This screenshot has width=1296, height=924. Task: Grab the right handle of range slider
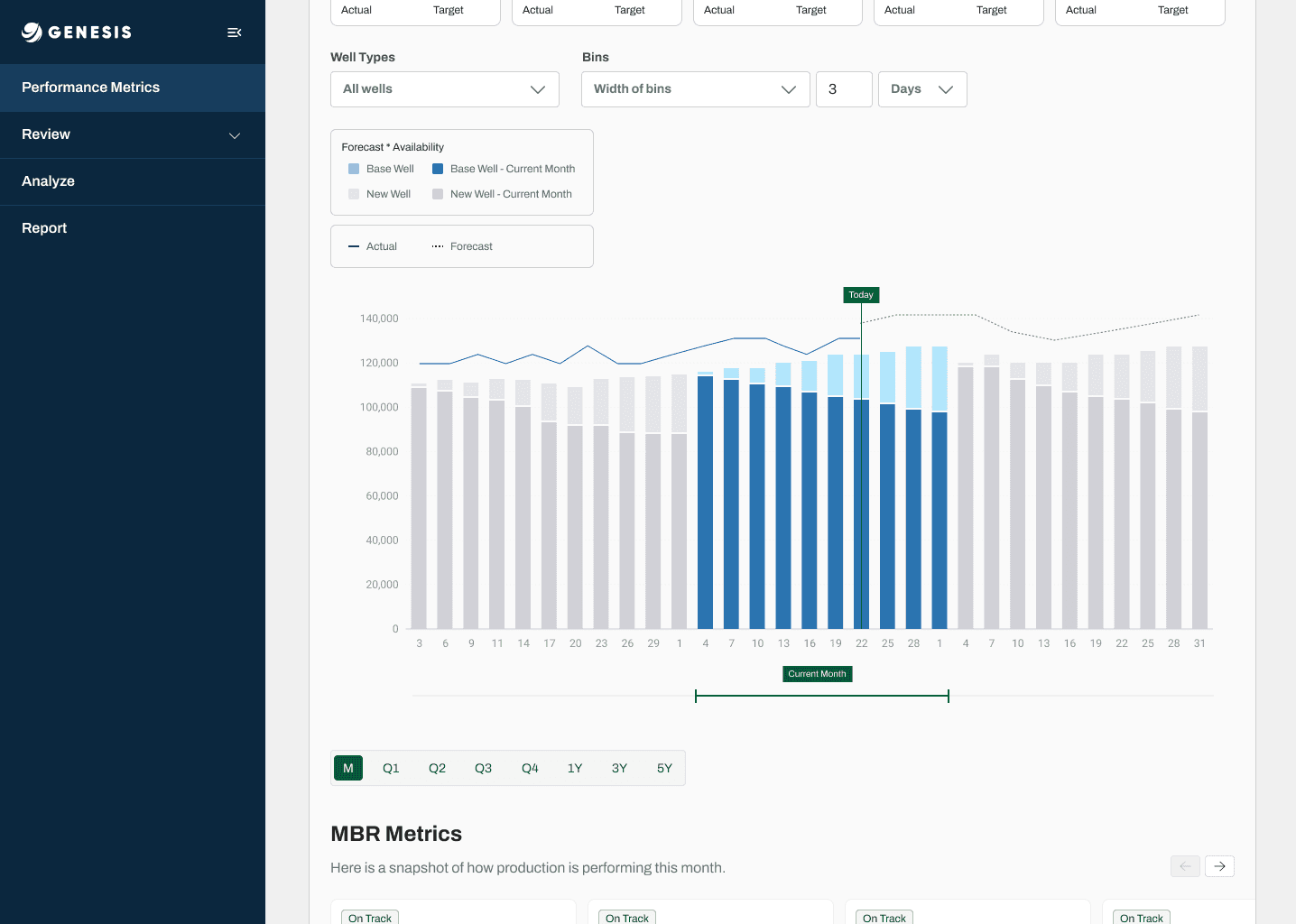[x=949, y=696]
